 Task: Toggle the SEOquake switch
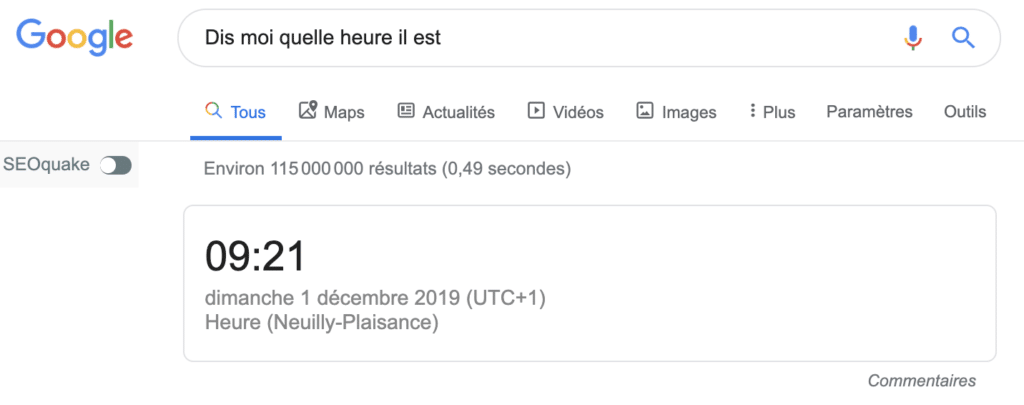click(116, 165)
